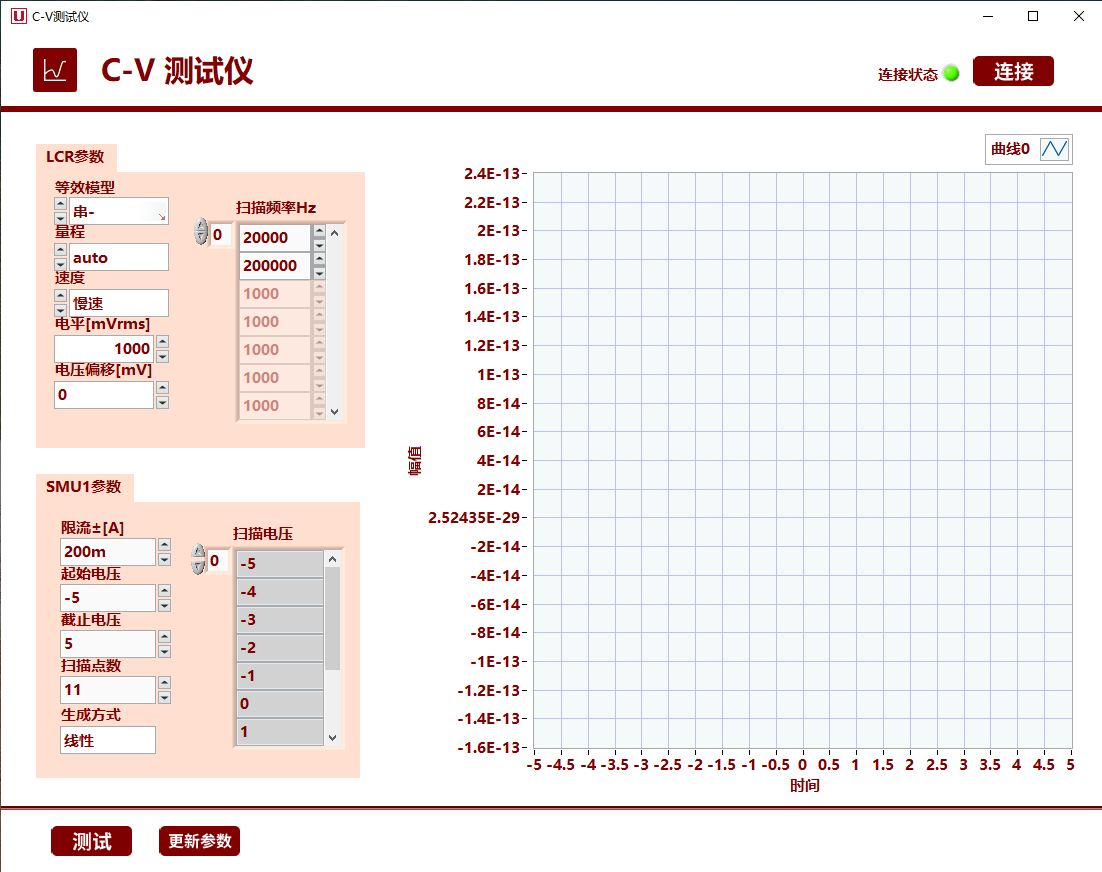Open the 等效模型 dropdown showing 串-
Screen dimensions: 1102x872
pyautogui.click(x=119, y=212)
